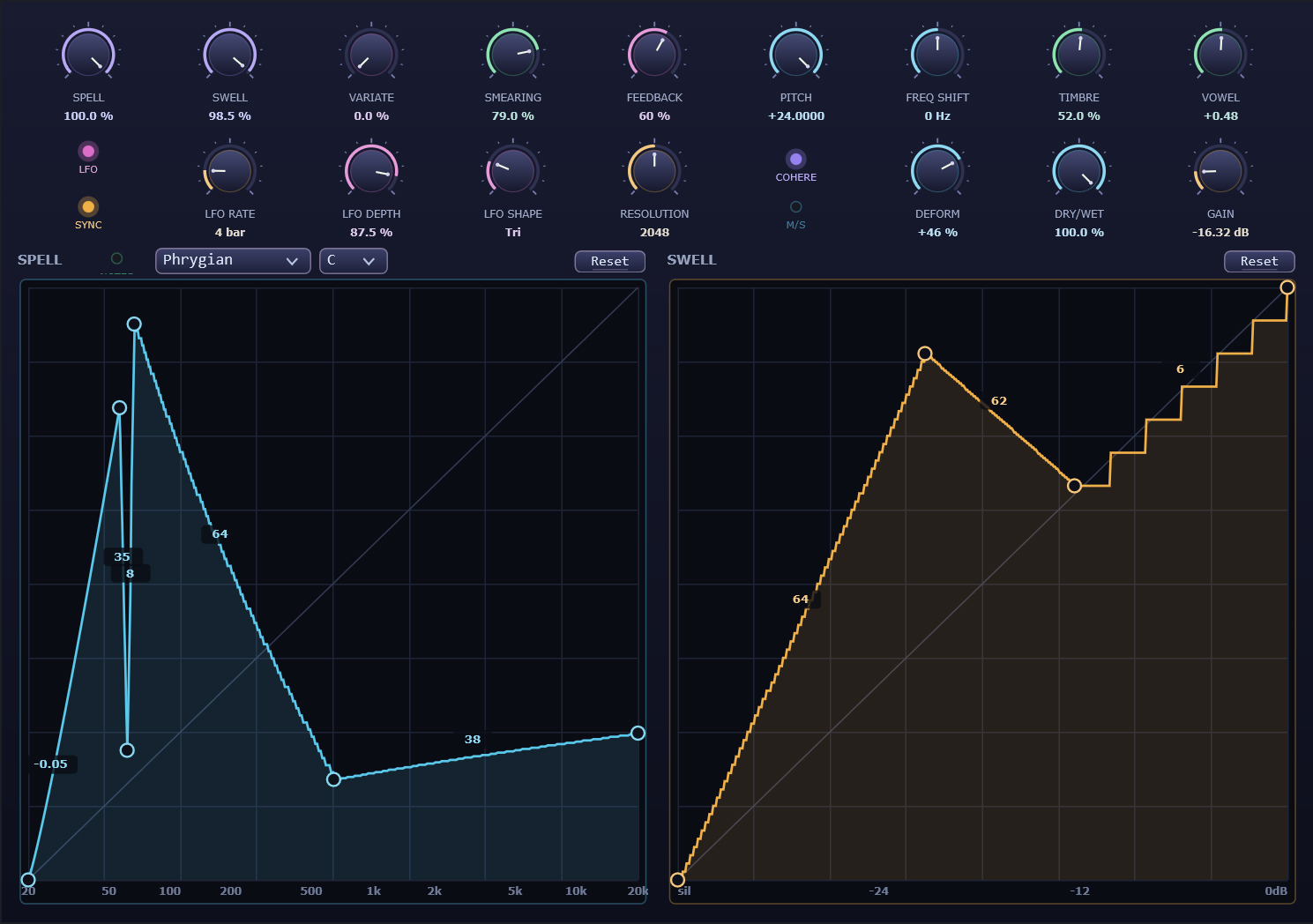Viewport: 1313px width, 924px height.
Task: Click the LFO DEPTH knob
Action: tap(371, 170)
